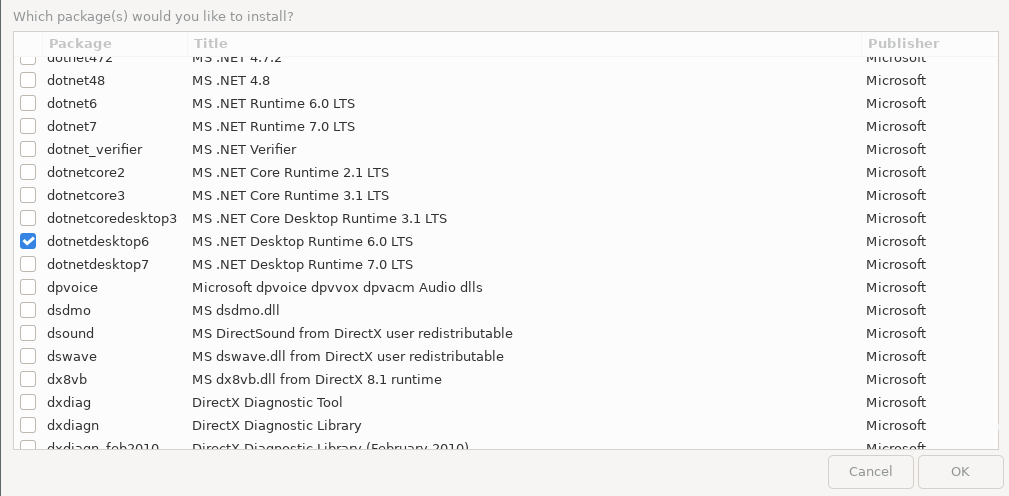Tick the dotnetcoredesktop3 checkbox
Viewport: 1009px width, 496px height.
pos(28,218)
